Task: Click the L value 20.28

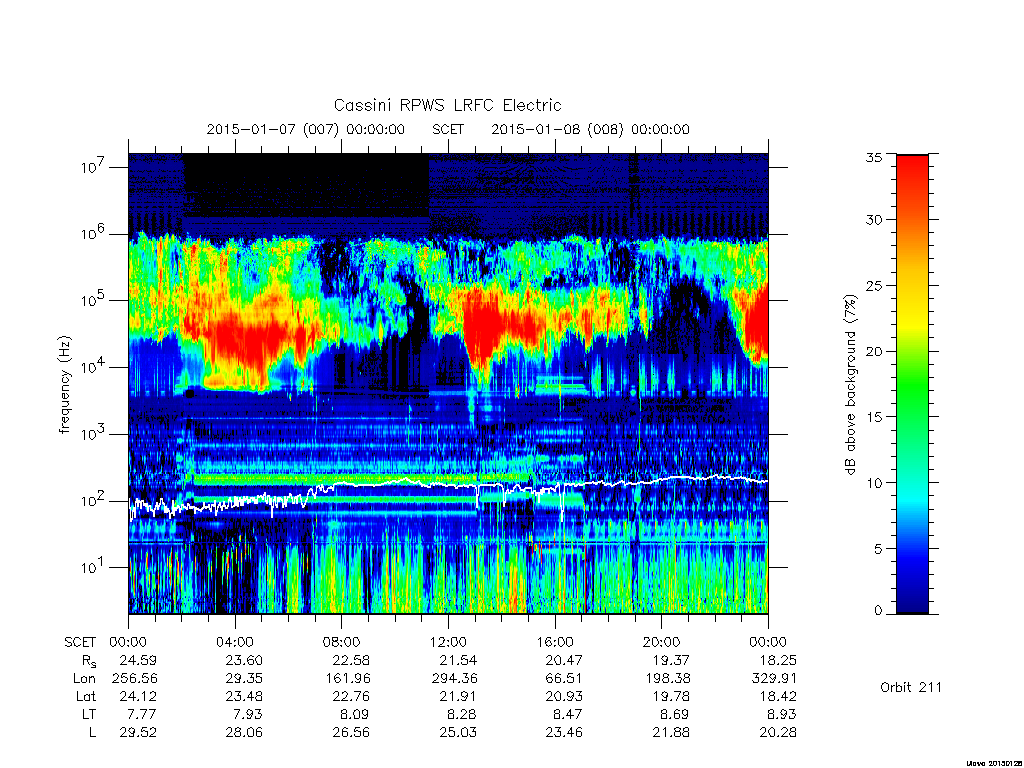Action: pos(778,733)
